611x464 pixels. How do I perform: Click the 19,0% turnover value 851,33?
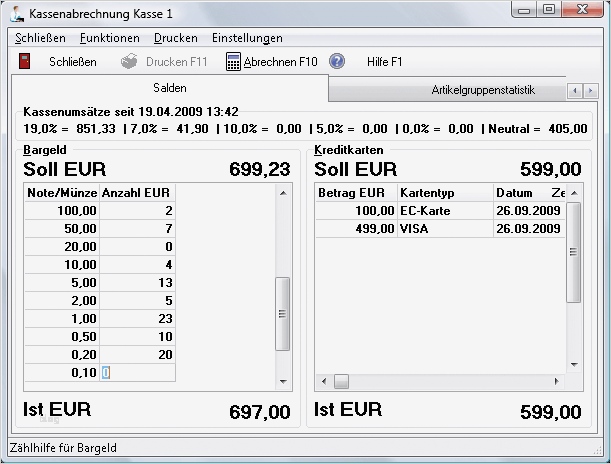point(96,129)
